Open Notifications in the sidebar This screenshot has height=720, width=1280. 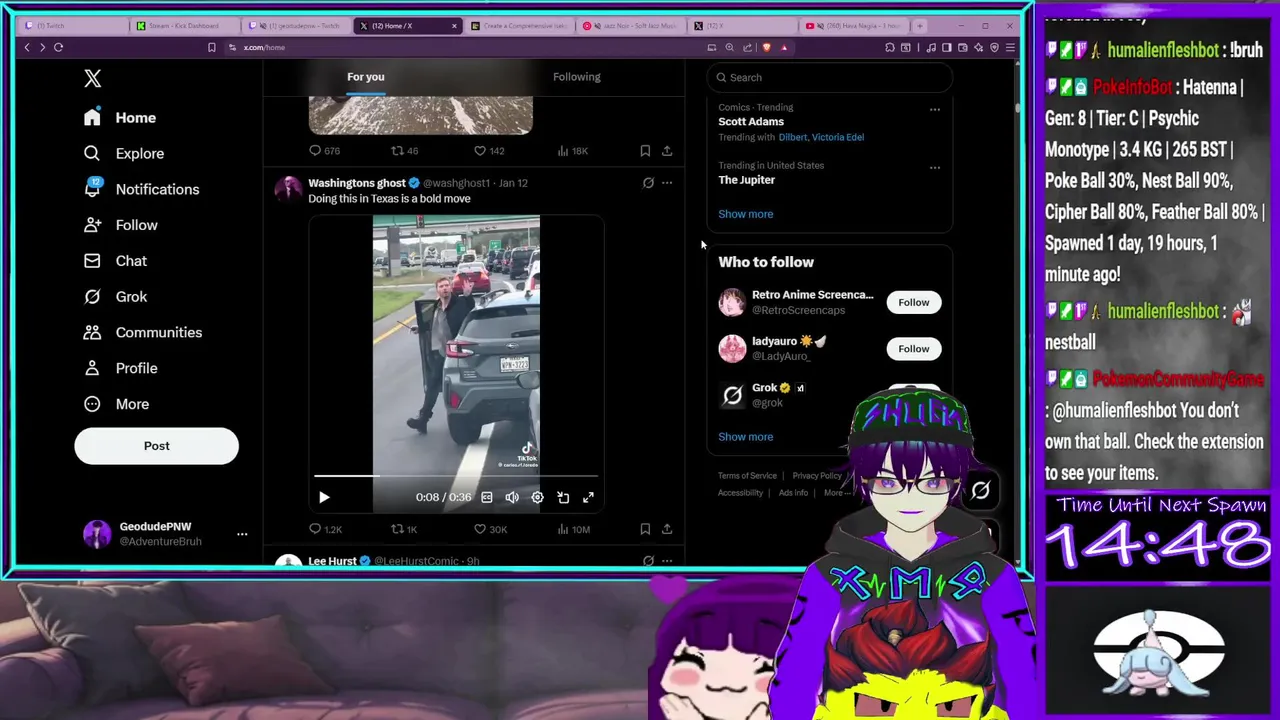pyautogui.click(x=142, y=189)
